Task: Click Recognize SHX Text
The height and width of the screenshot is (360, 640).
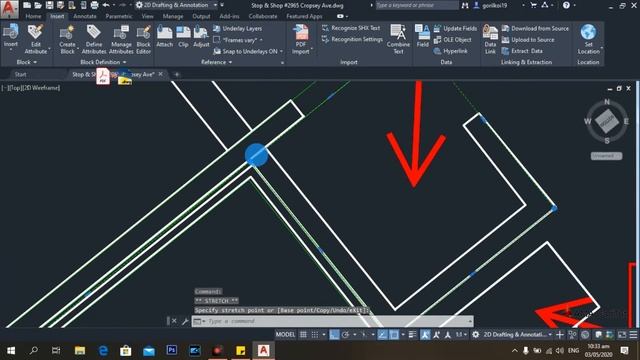Action: [351, 28]
